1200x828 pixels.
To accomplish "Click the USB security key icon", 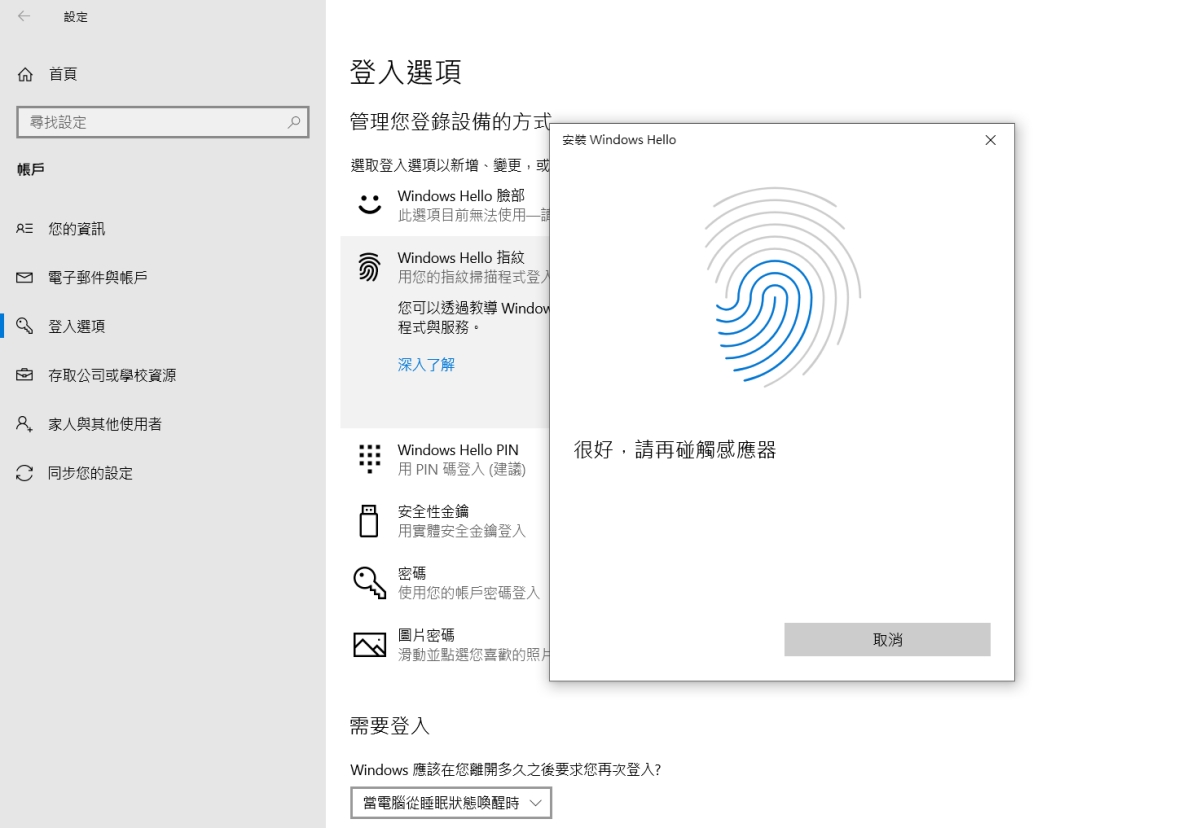I will (x=369, y=521).
